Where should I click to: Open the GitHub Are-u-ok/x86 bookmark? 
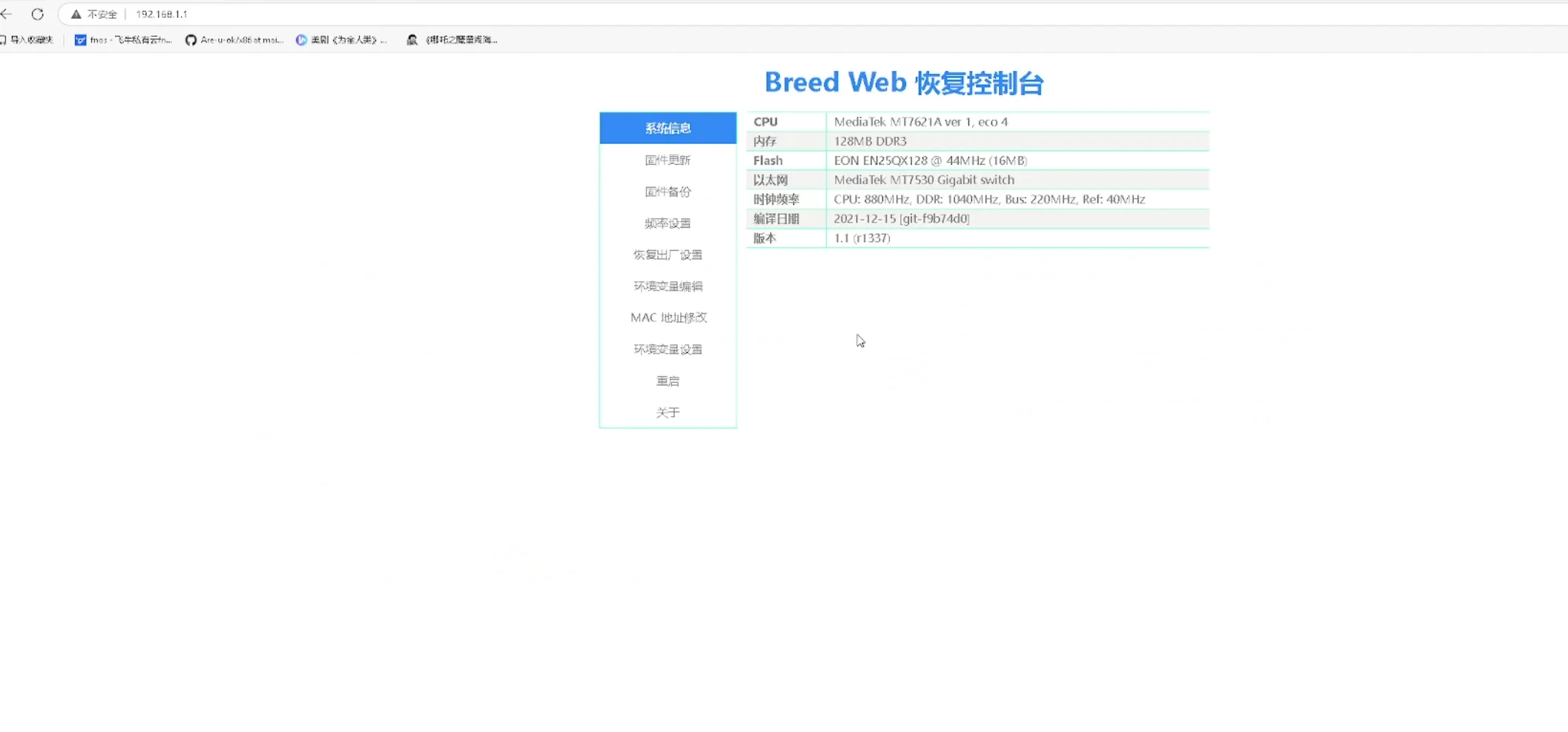tap(234, 40)
